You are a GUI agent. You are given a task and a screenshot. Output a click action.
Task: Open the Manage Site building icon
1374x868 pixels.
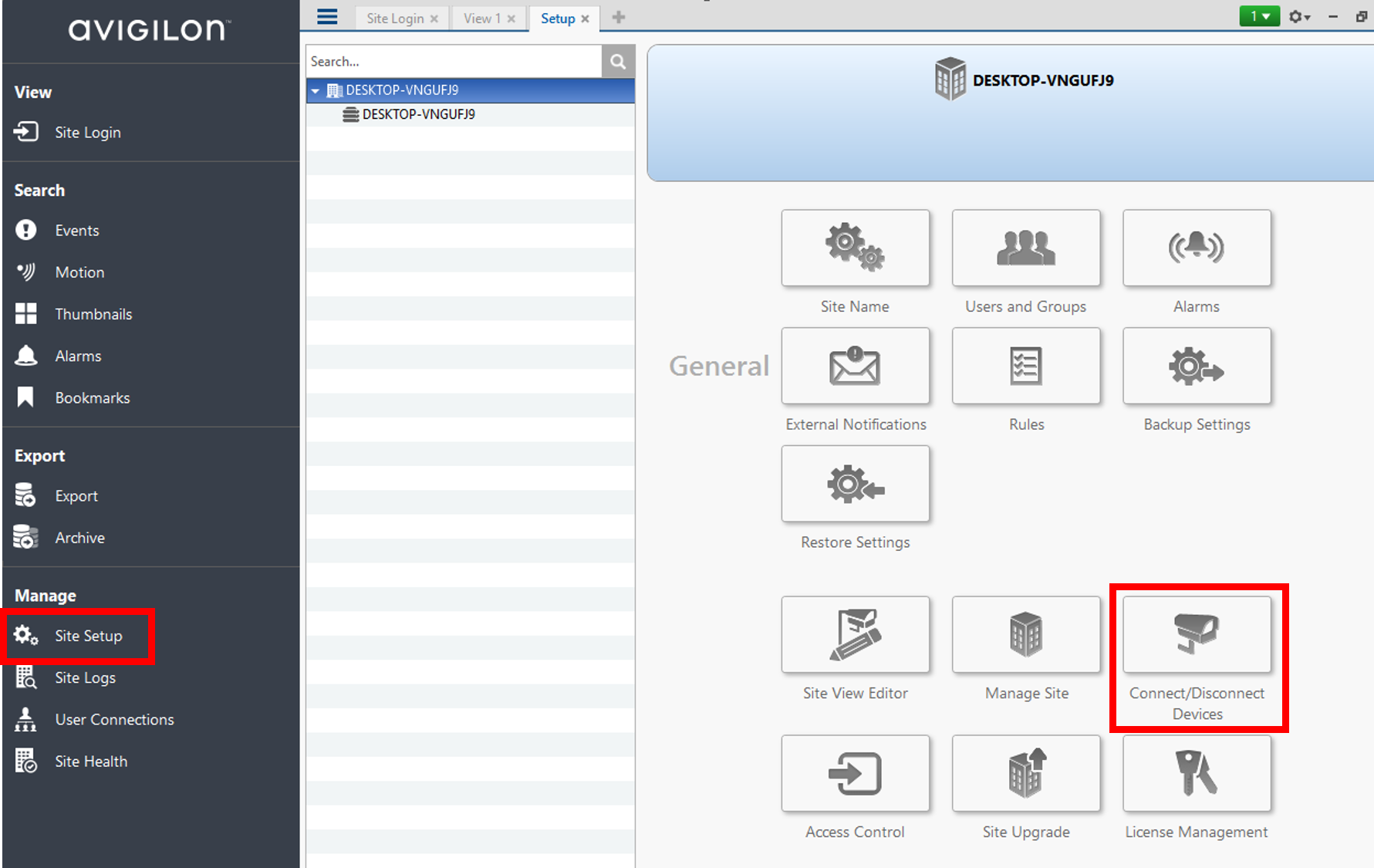[x=1026, y=634]
